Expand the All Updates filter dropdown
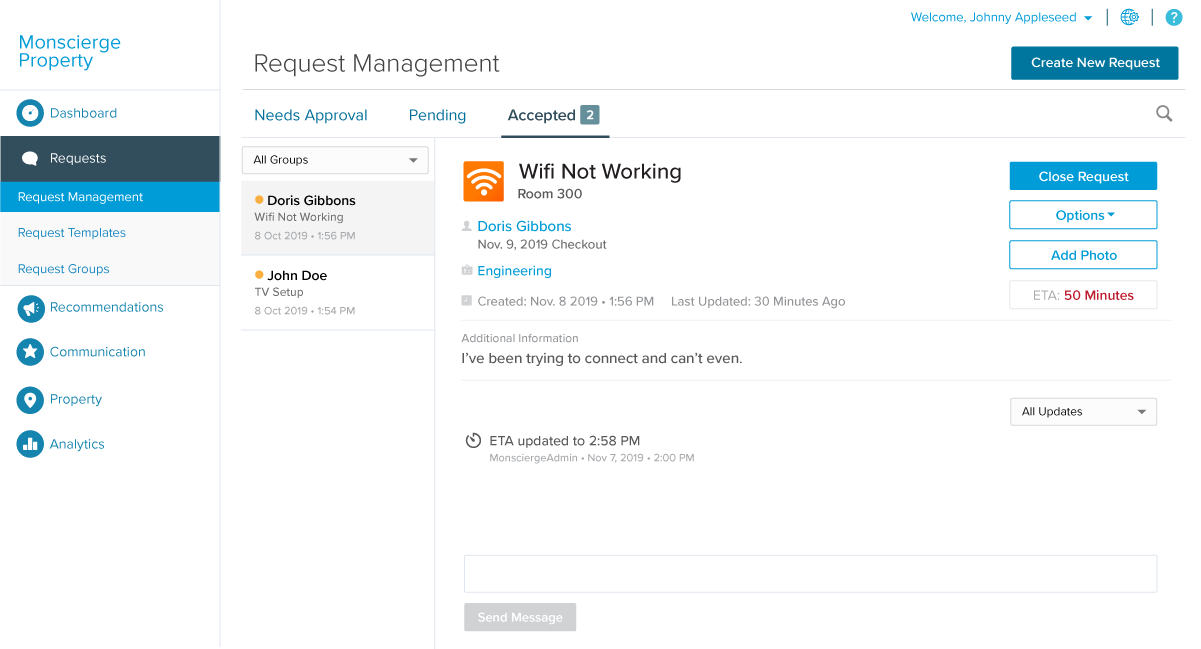Screen dimensions: 1201x649 click(x=1083, y=412)
